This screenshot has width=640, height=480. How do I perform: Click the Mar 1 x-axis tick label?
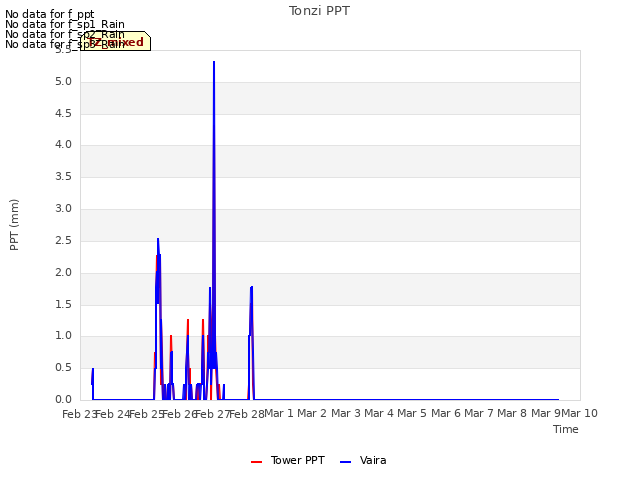tap(279, 413)
